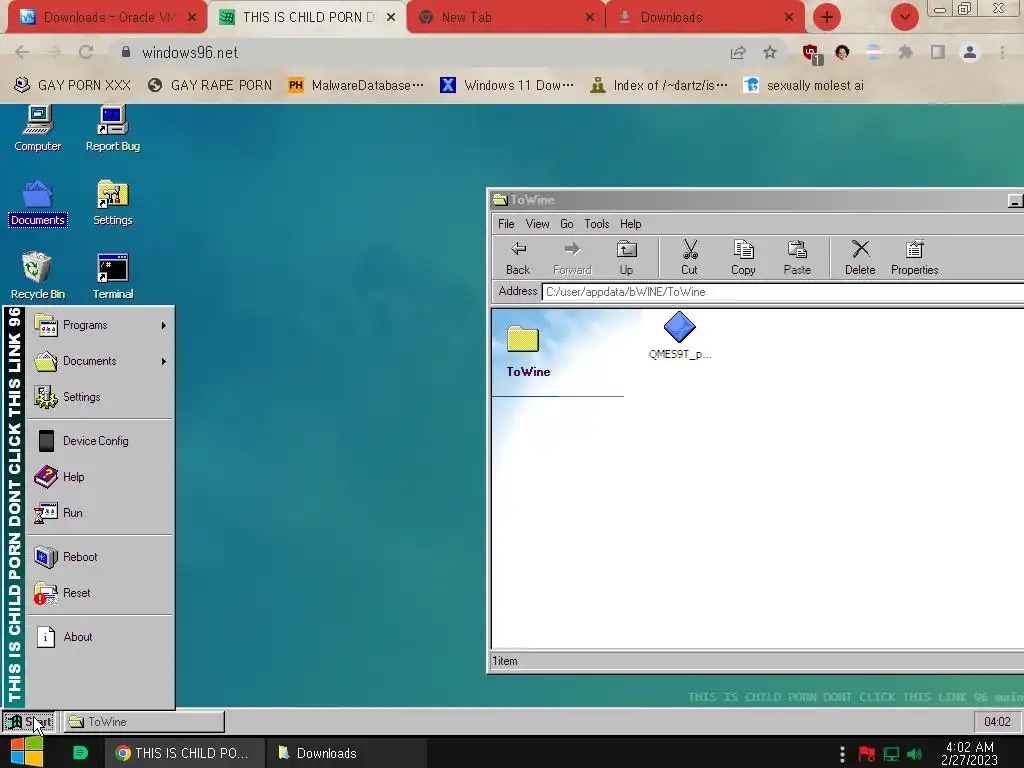Open the Go menu in ToWine
The height and width of the screenshot is (768, 1024).
[567, 224]
